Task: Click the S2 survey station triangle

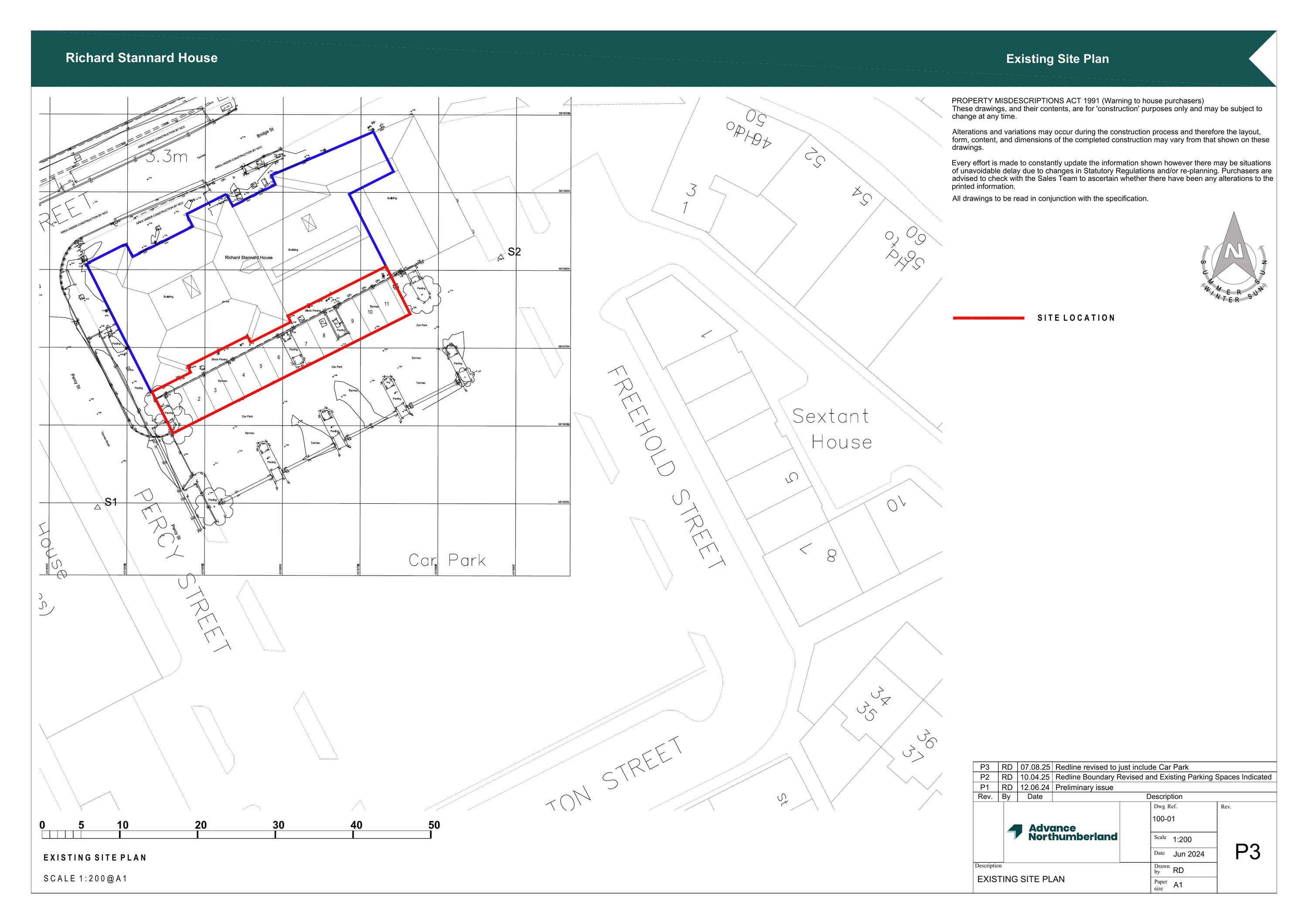Action: point(501,257)
